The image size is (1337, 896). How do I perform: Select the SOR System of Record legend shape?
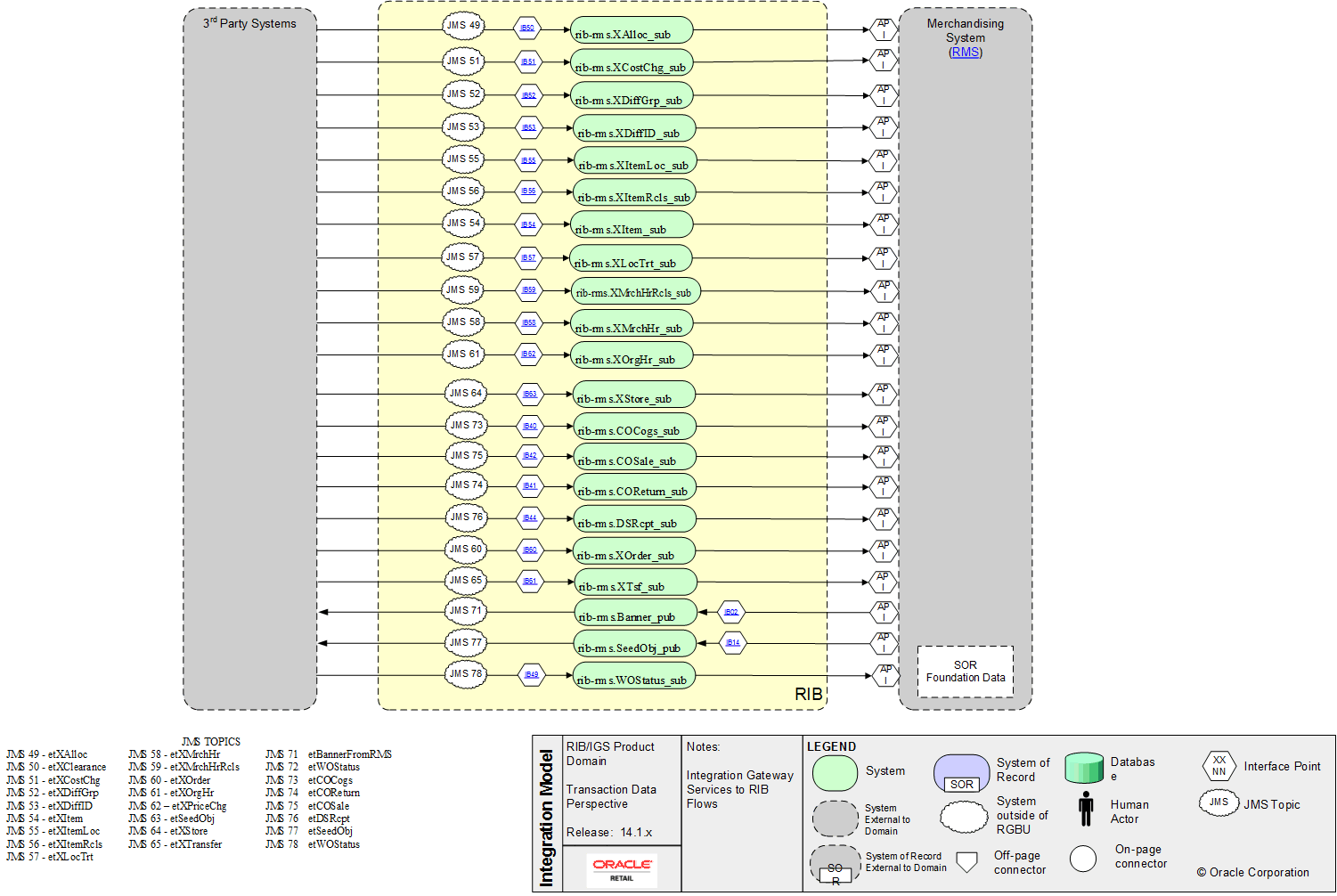(x=961, y=773)
